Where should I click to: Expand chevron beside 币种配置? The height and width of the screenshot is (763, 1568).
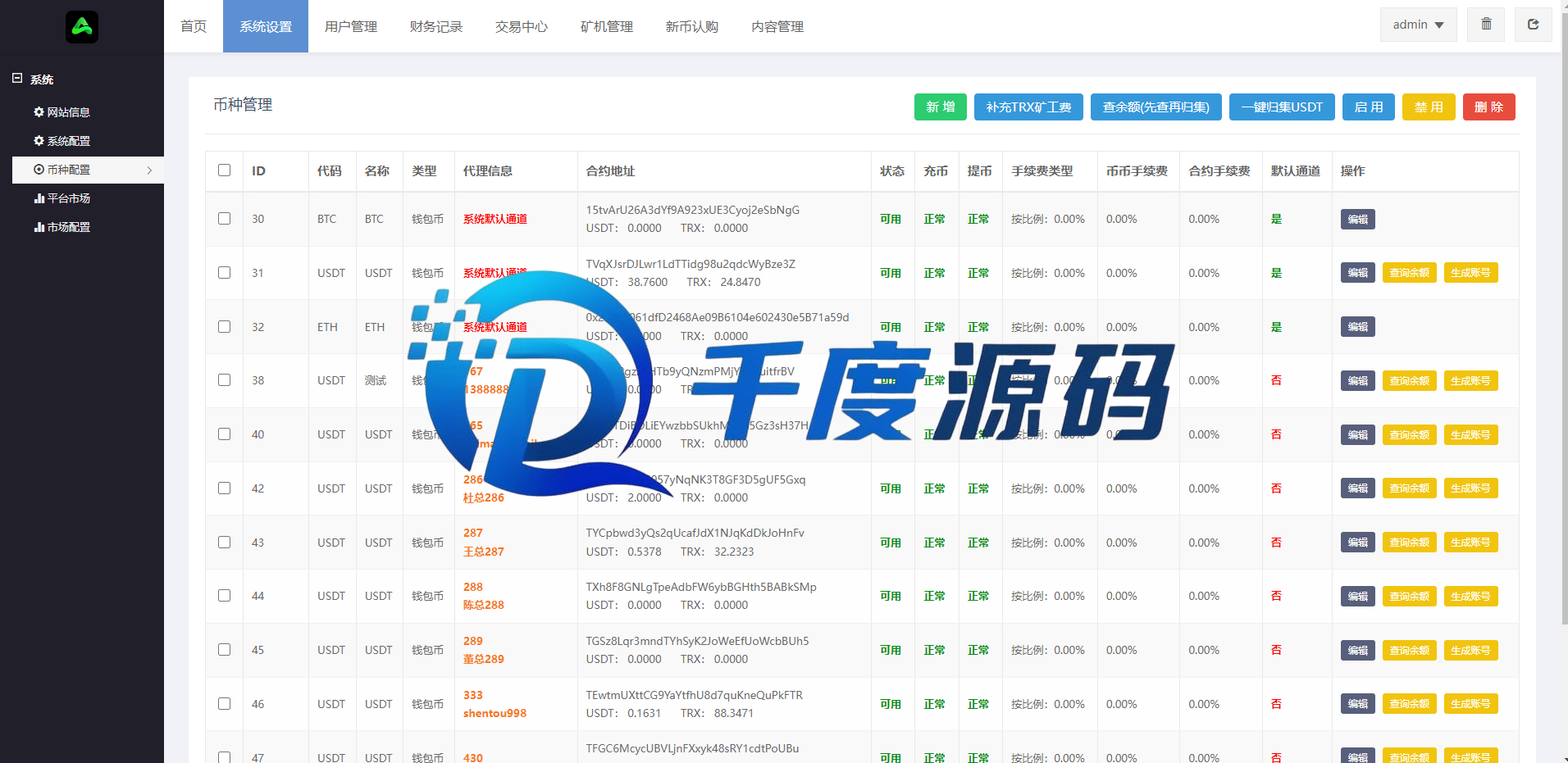[149, 170]
